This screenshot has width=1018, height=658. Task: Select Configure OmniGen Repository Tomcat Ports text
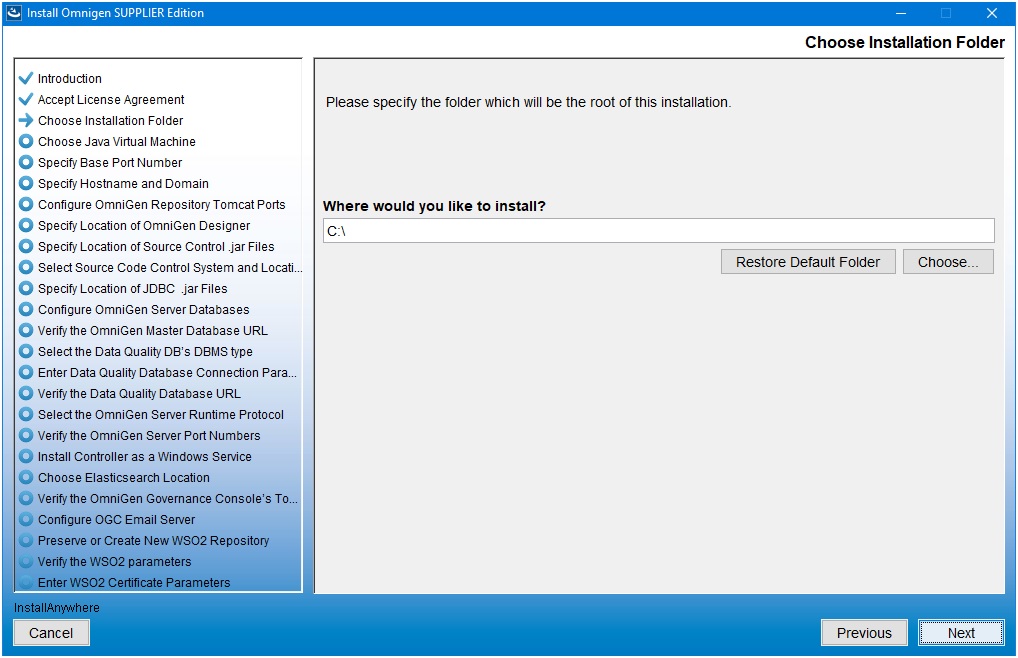[x=162, y=204]
